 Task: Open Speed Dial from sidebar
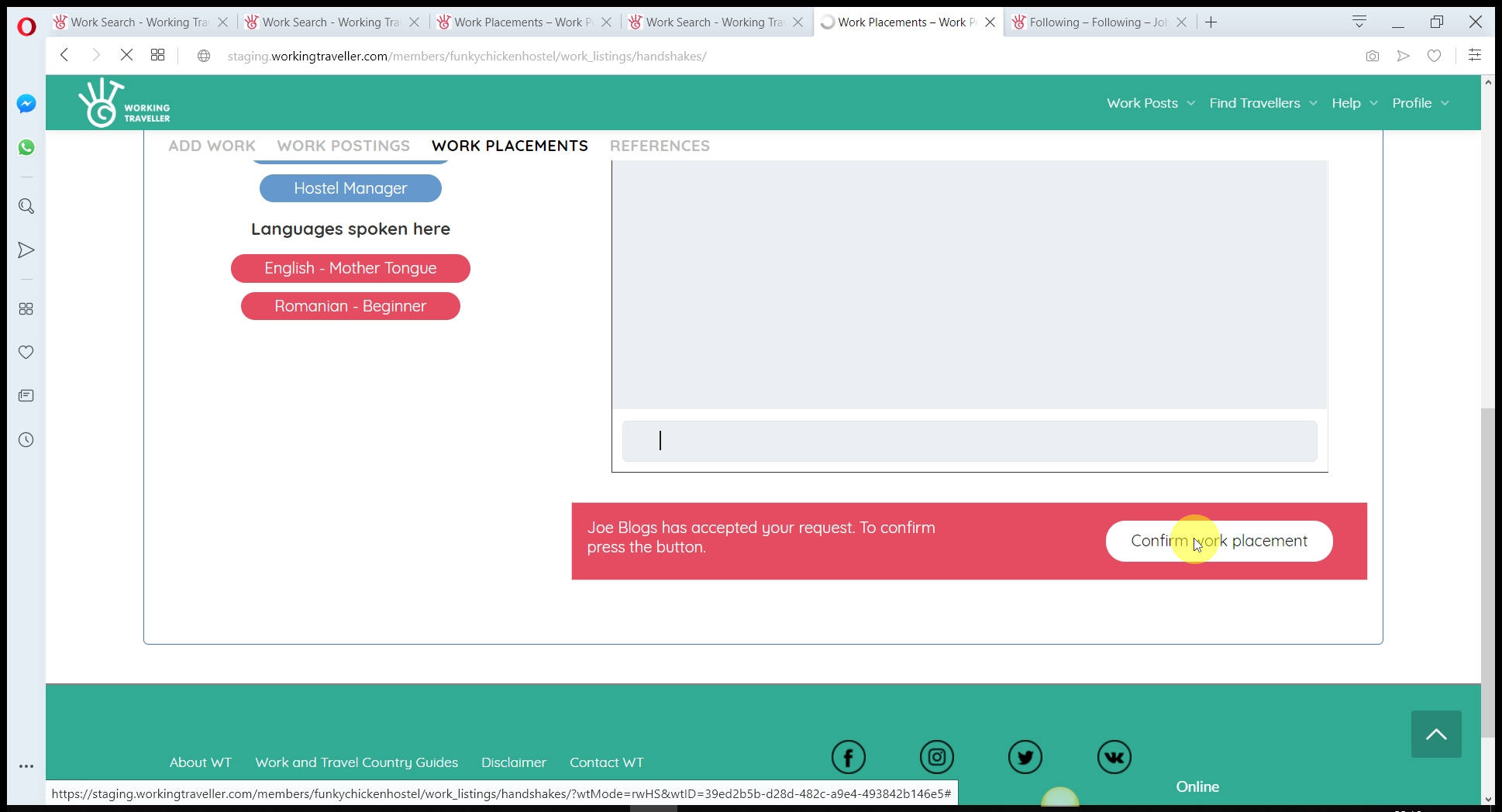[26, 309]
